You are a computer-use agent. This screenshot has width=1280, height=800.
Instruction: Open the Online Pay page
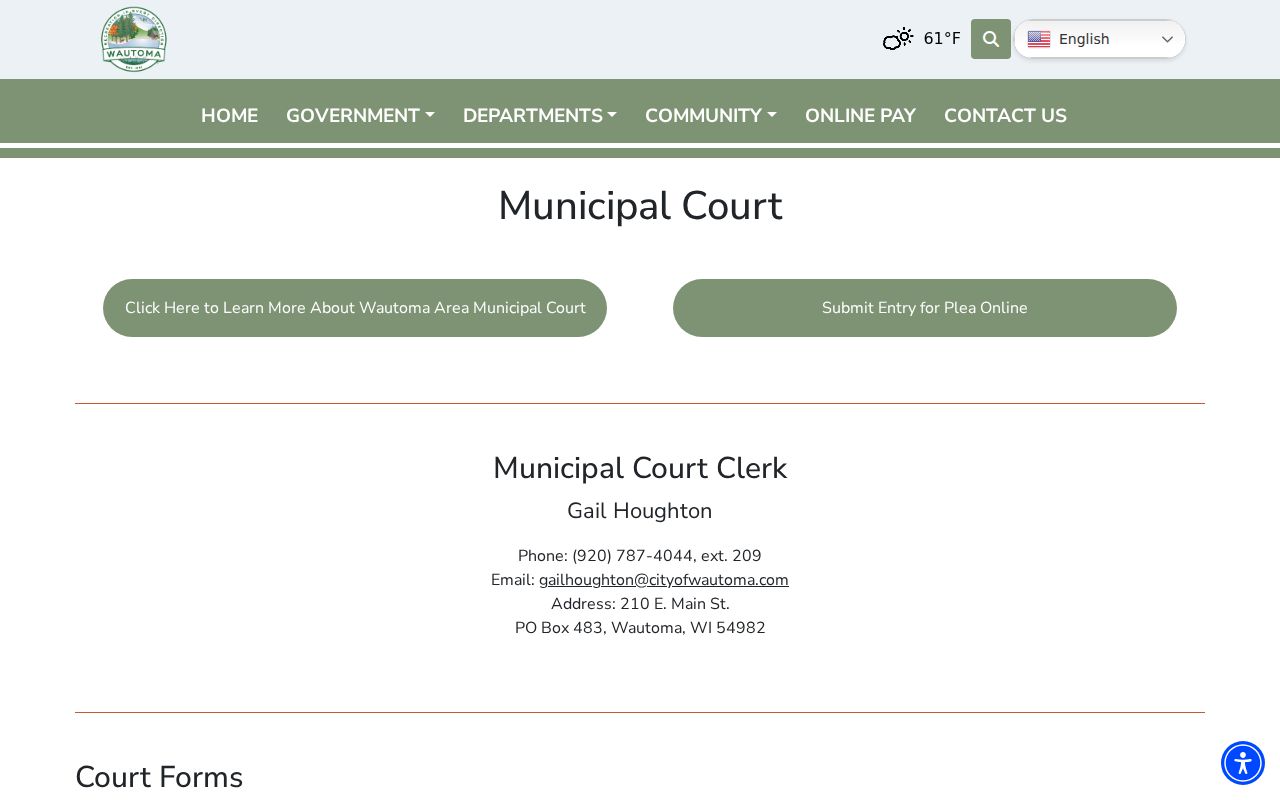860,115
